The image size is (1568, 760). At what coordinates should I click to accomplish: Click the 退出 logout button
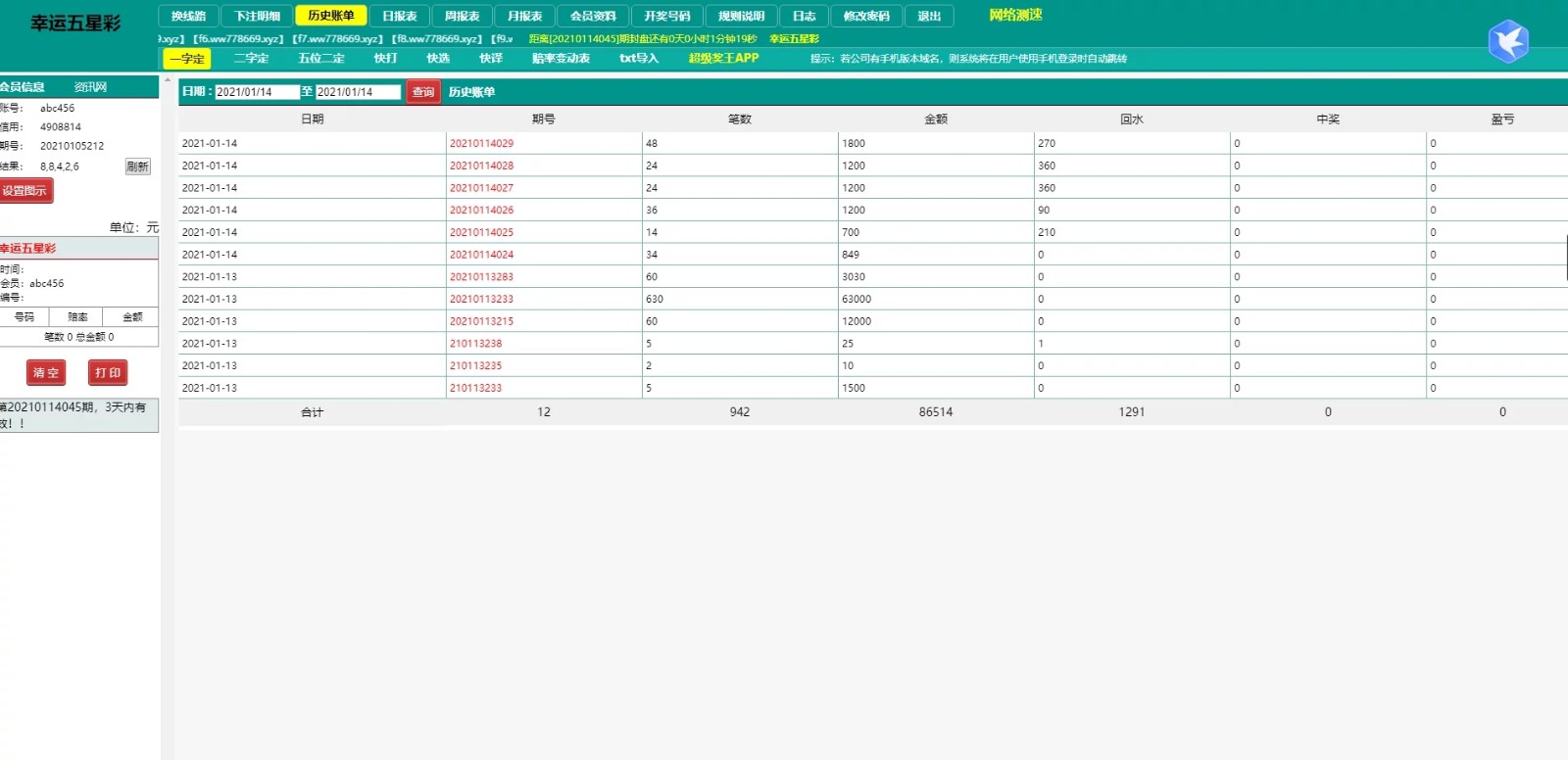[928, 16]
